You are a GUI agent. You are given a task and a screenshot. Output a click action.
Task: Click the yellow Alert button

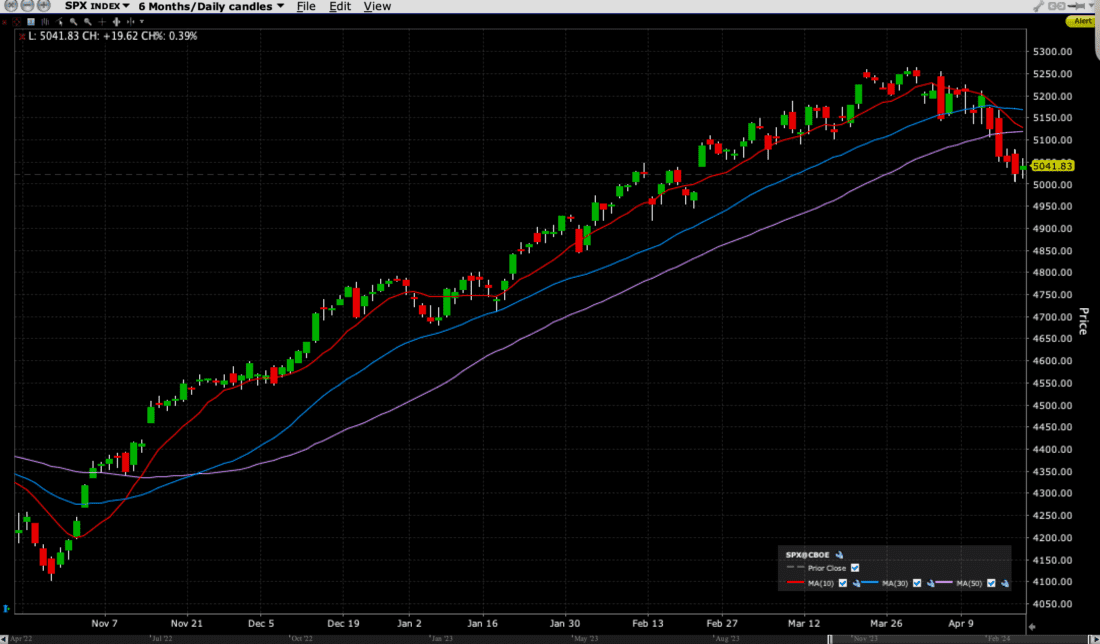(x=1081, y=20)
